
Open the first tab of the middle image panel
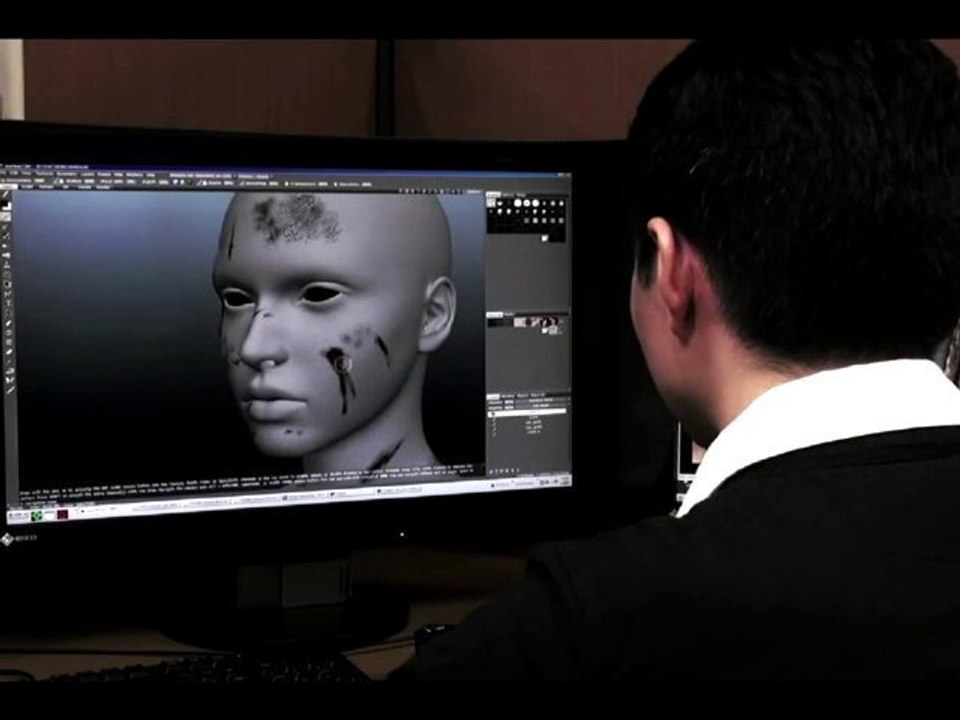click(x=494, y=315)
